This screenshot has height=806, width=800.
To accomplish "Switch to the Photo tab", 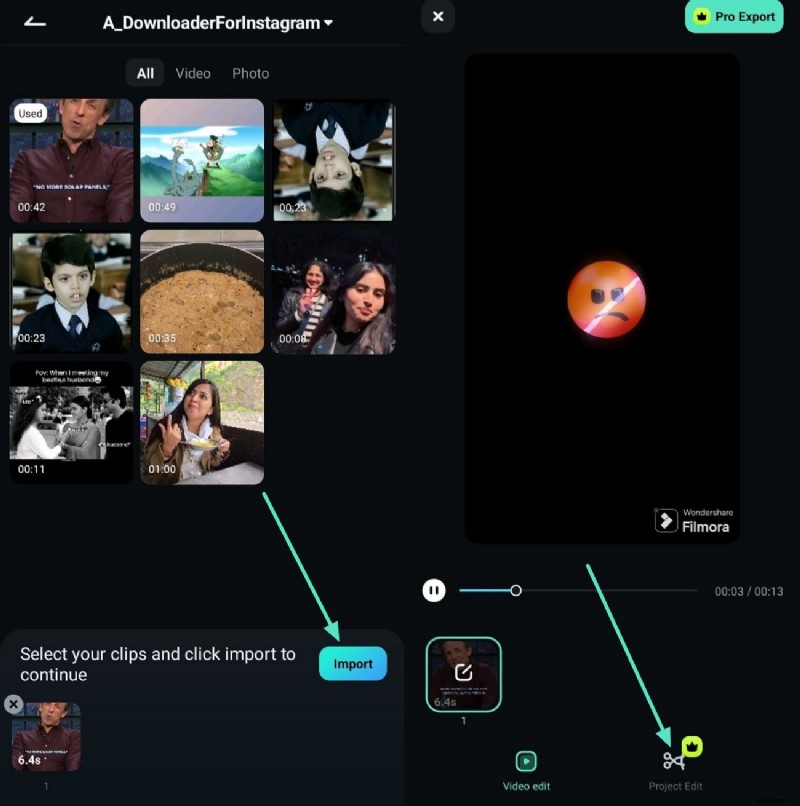I will click(250, 72).
